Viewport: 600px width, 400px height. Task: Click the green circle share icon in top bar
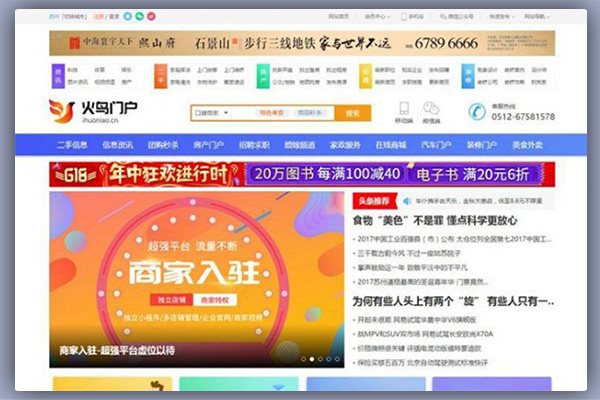click(x=140, y=16)
